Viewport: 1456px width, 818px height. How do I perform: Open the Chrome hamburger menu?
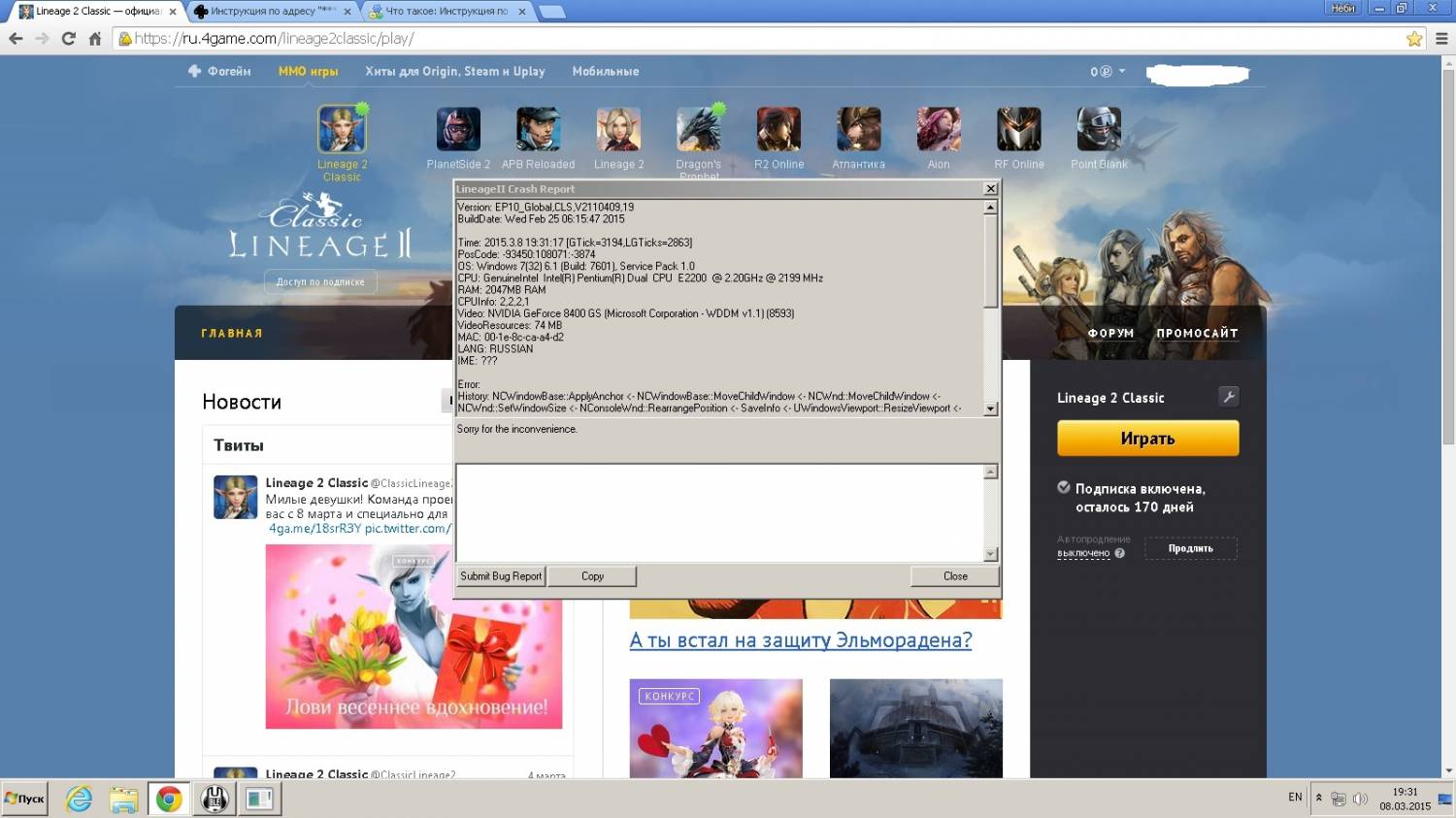(x=1441, y=39)
